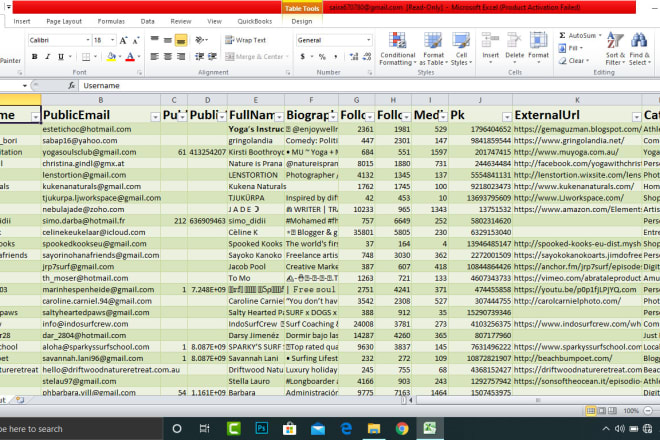Click the Delete cells button
Screen dimensions: 660x440
(514, 48)
